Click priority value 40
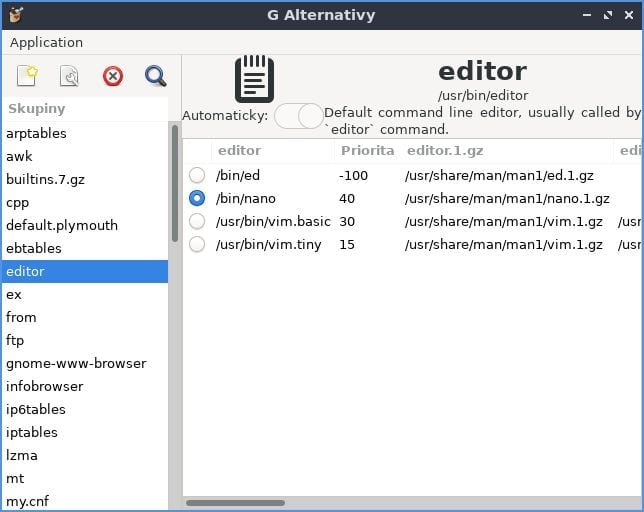 coord(347,199)
